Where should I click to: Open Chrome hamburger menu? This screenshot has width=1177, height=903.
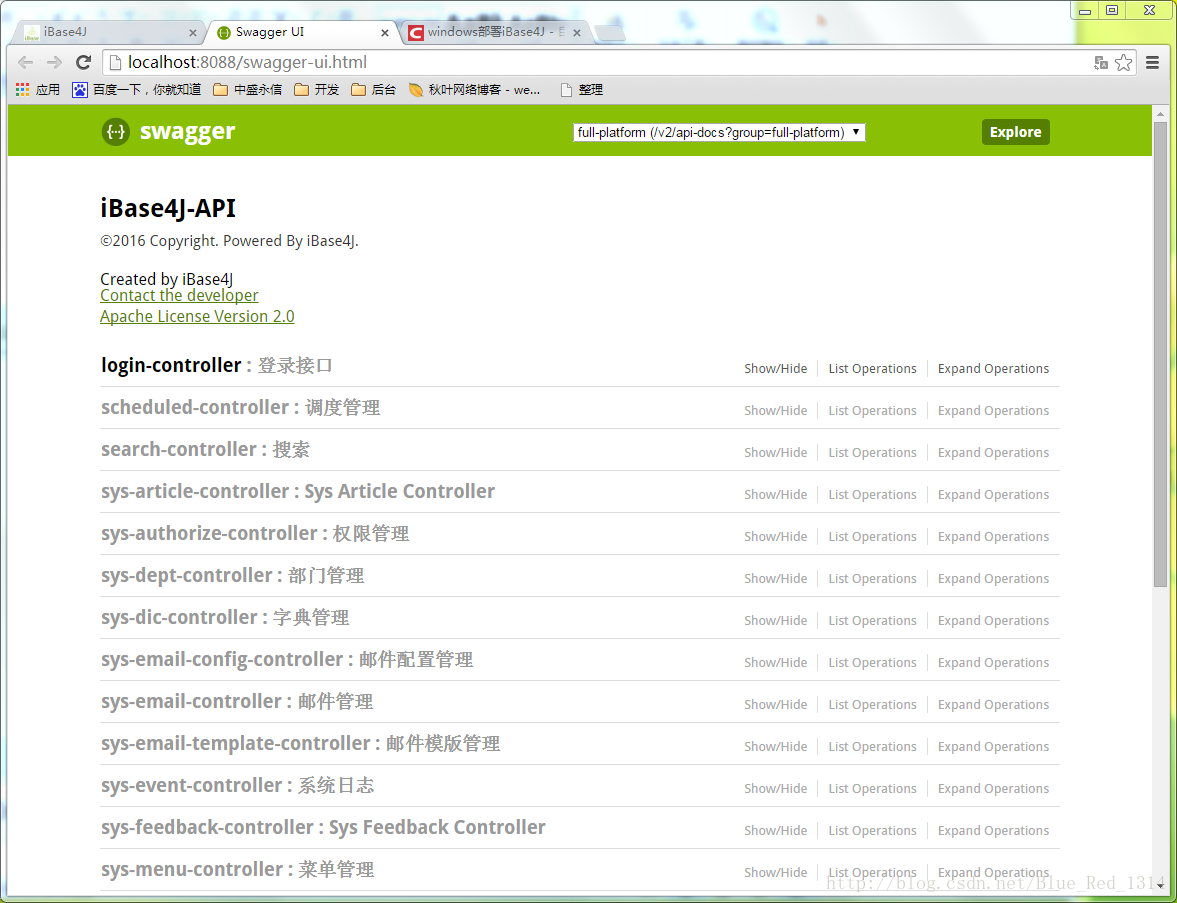1152,63
